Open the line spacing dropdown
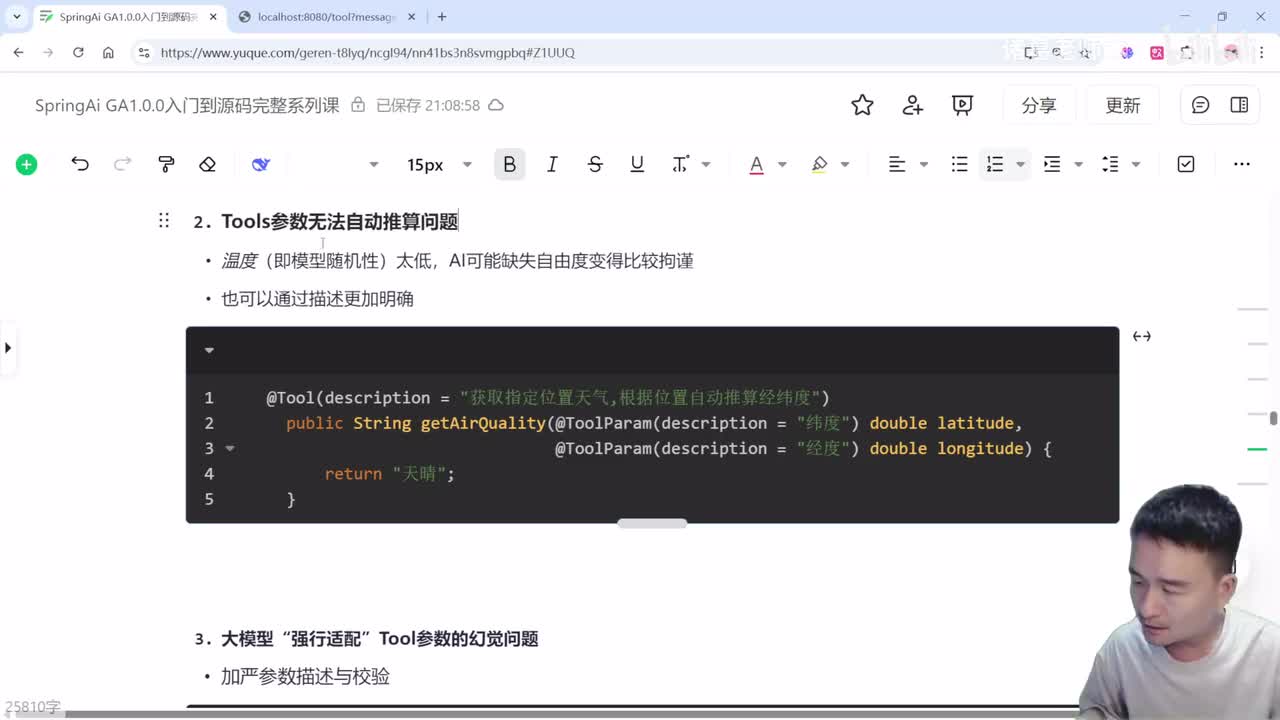This screenshot has height=720, width=1280. coord(1136,164)
